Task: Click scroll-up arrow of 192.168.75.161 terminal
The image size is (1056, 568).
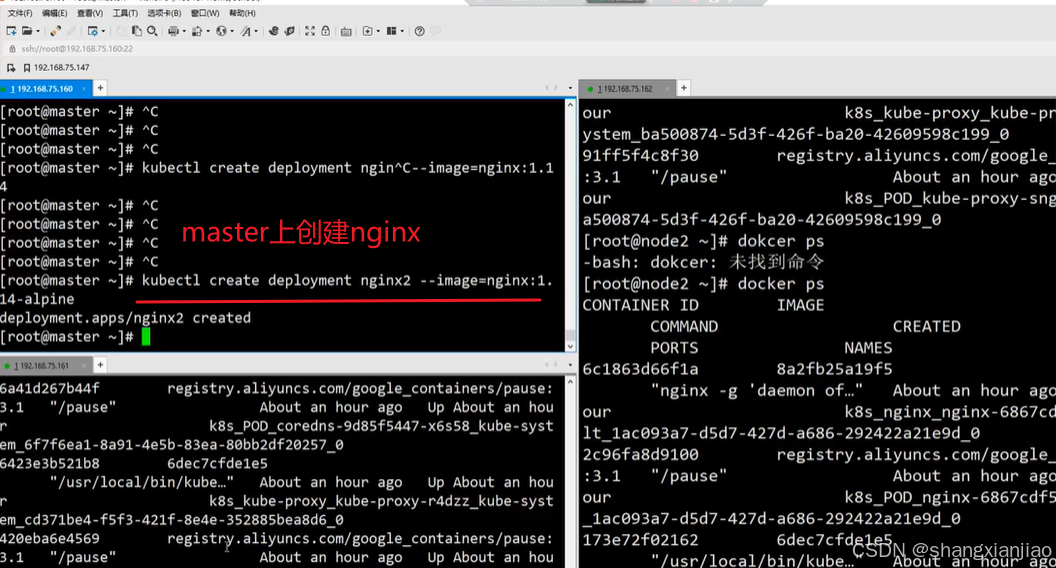Action: pyautogui.click(x=570, y=381)
